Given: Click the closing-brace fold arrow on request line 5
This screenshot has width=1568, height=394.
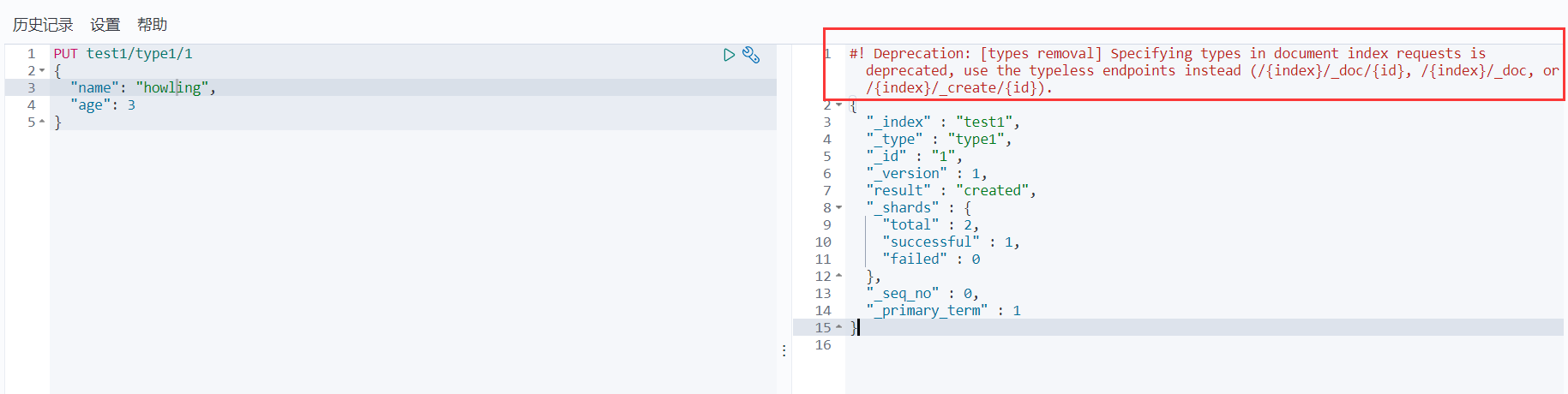Looking at the screenshot, I should pos(42,122).
